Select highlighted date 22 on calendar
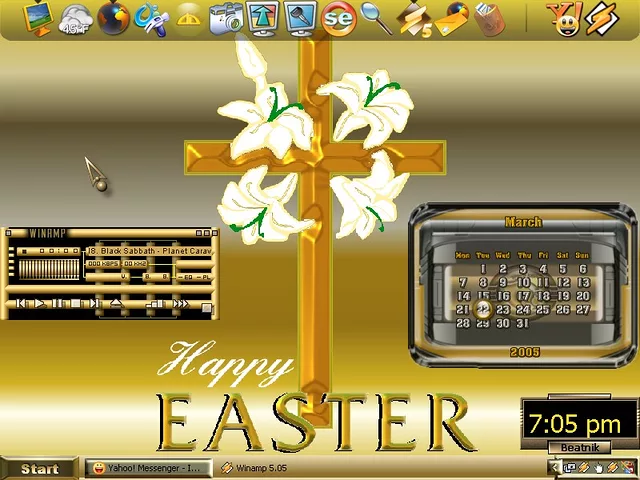The height and width of the screenshot is (480, 640). point(483,309)
